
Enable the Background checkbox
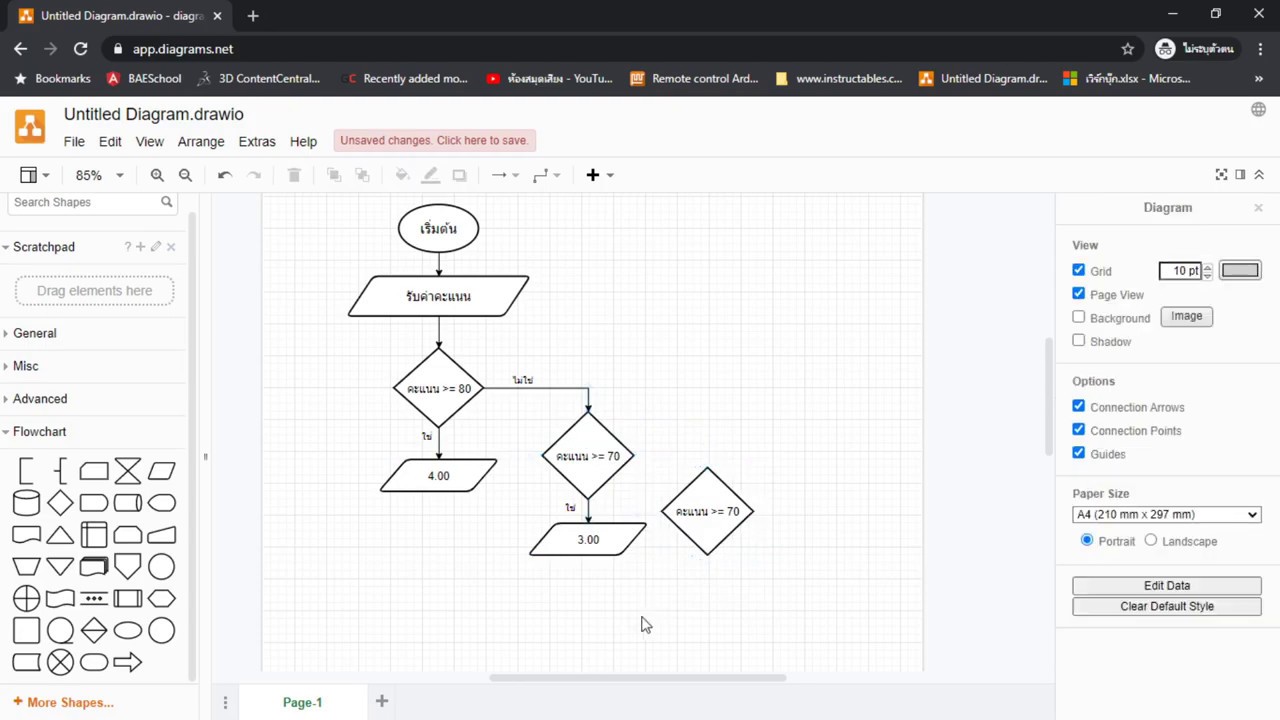tap(1078, 317)
